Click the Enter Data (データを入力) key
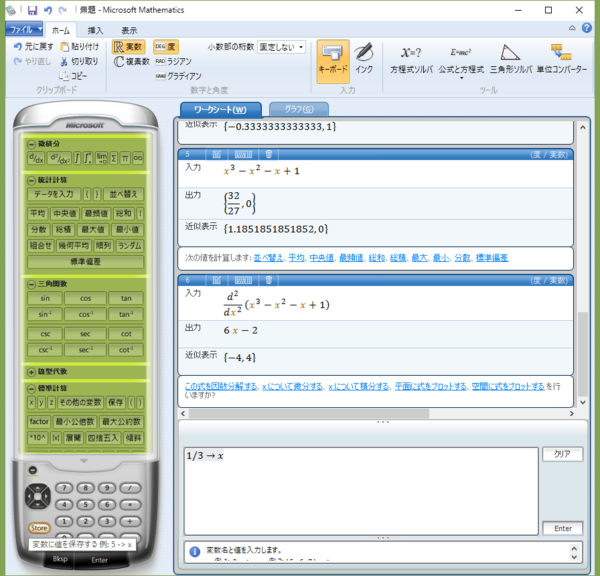Viewport: 600px width, 576px height. point(54,194)
